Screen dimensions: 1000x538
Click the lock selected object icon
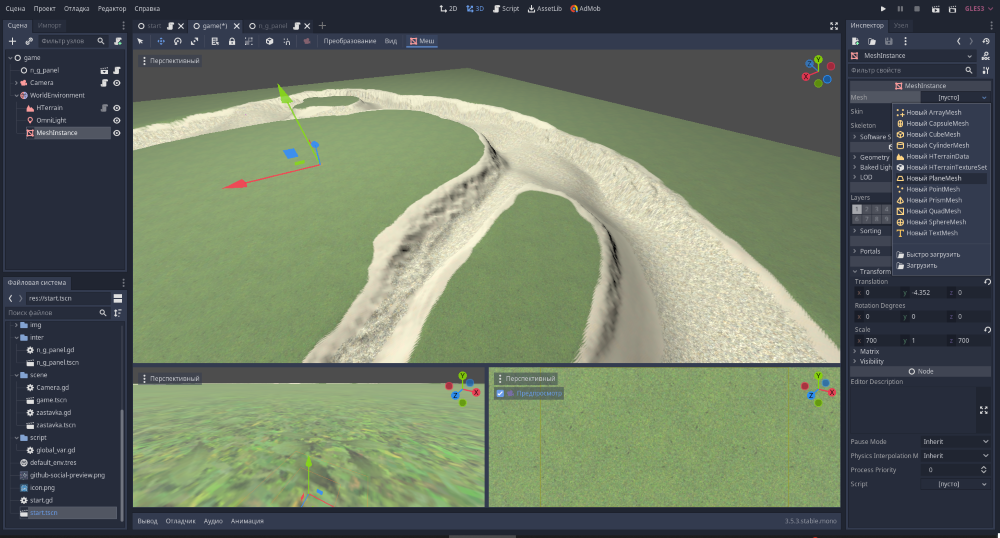point(232,41)
